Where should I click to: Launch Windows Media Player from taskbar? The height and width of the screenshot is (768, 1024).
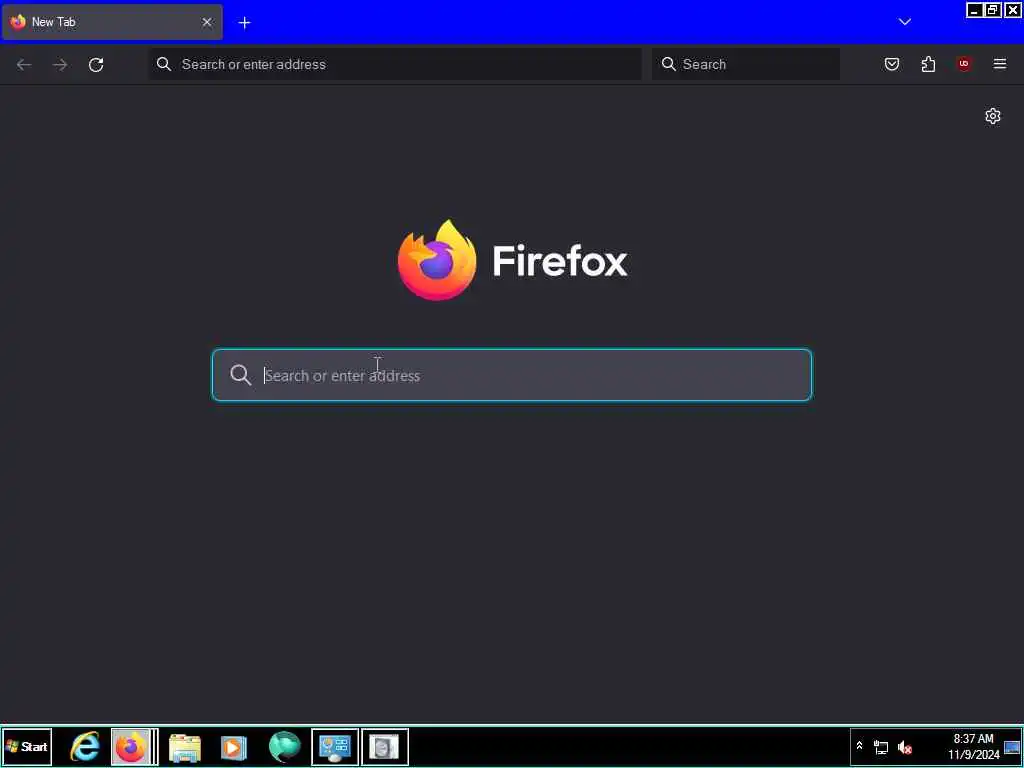coord(234,747)
